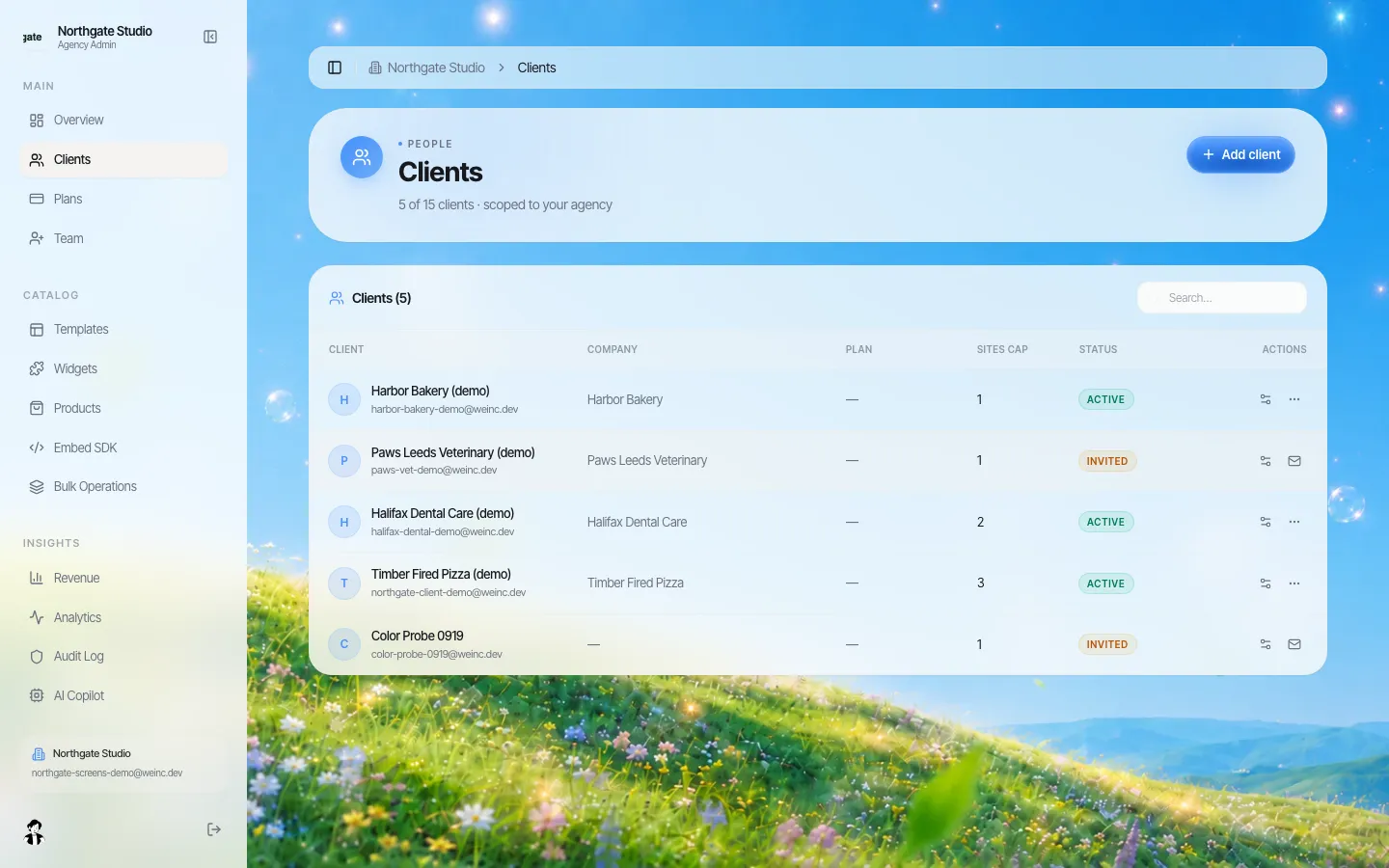Image resolution: width=1389 pixels, height=868 pixels.
Task: Resend invite mail icon for Paws Leeds Veterinary
Action: [1294, 461]
